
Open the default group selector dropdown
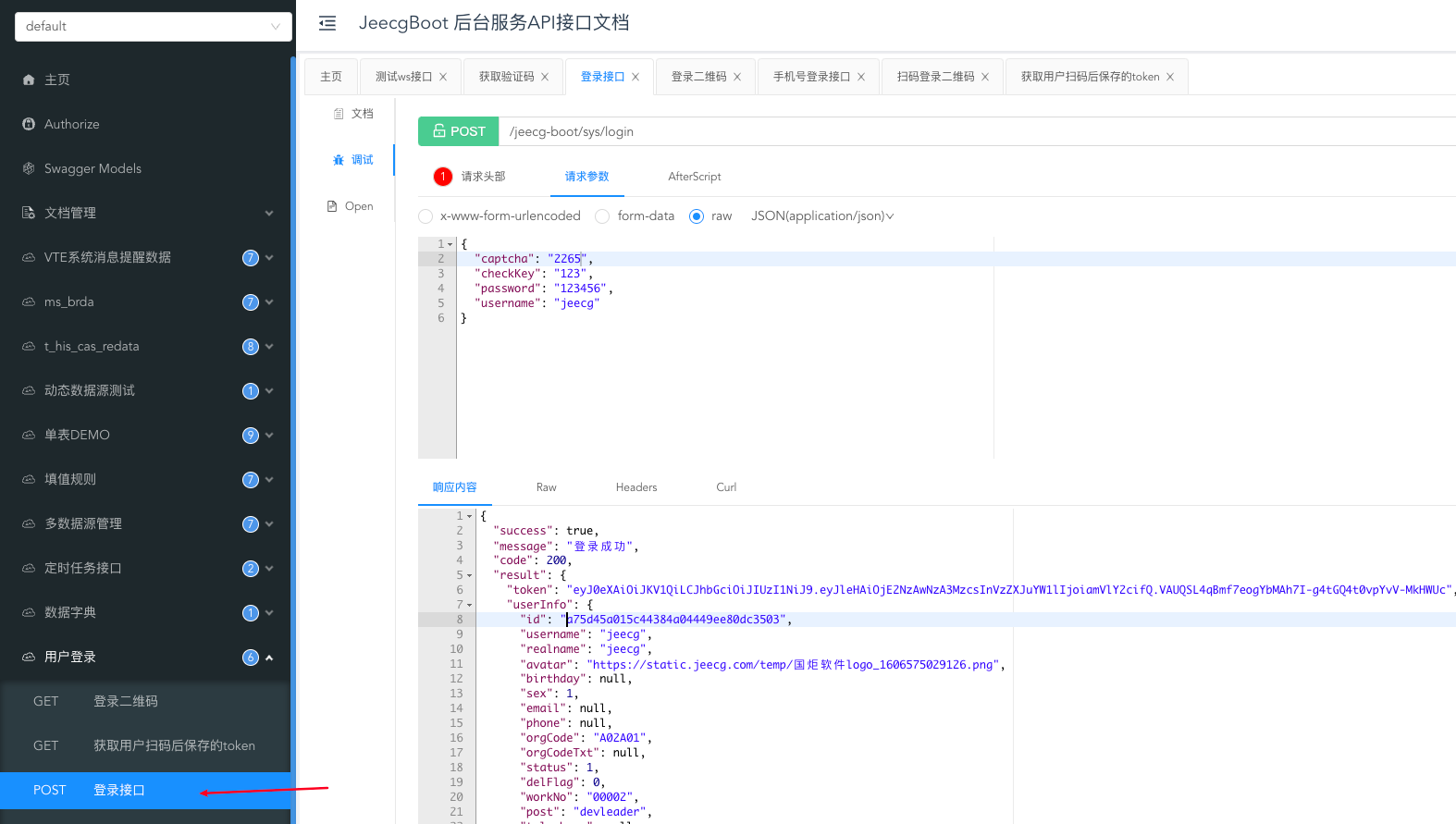tap(154, 26)
